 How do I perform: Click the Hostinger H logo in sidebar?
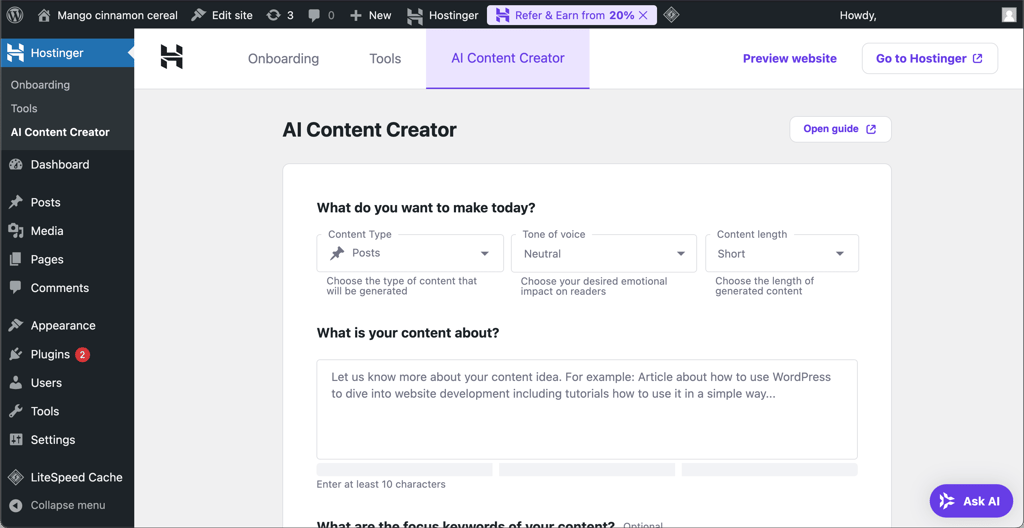click(x=16, y=53)
